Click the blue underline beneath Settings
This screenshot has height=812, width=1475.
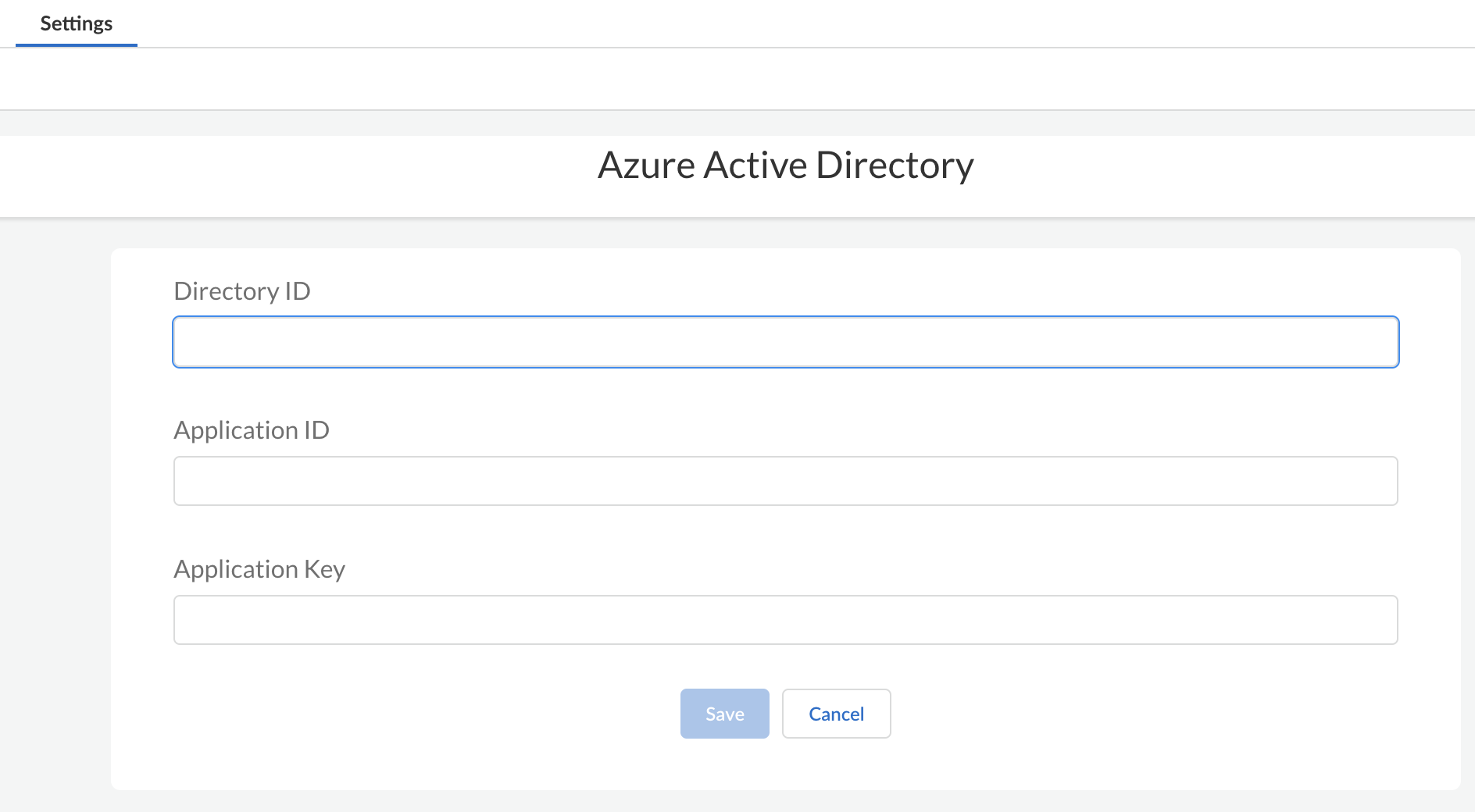(76, 45)
